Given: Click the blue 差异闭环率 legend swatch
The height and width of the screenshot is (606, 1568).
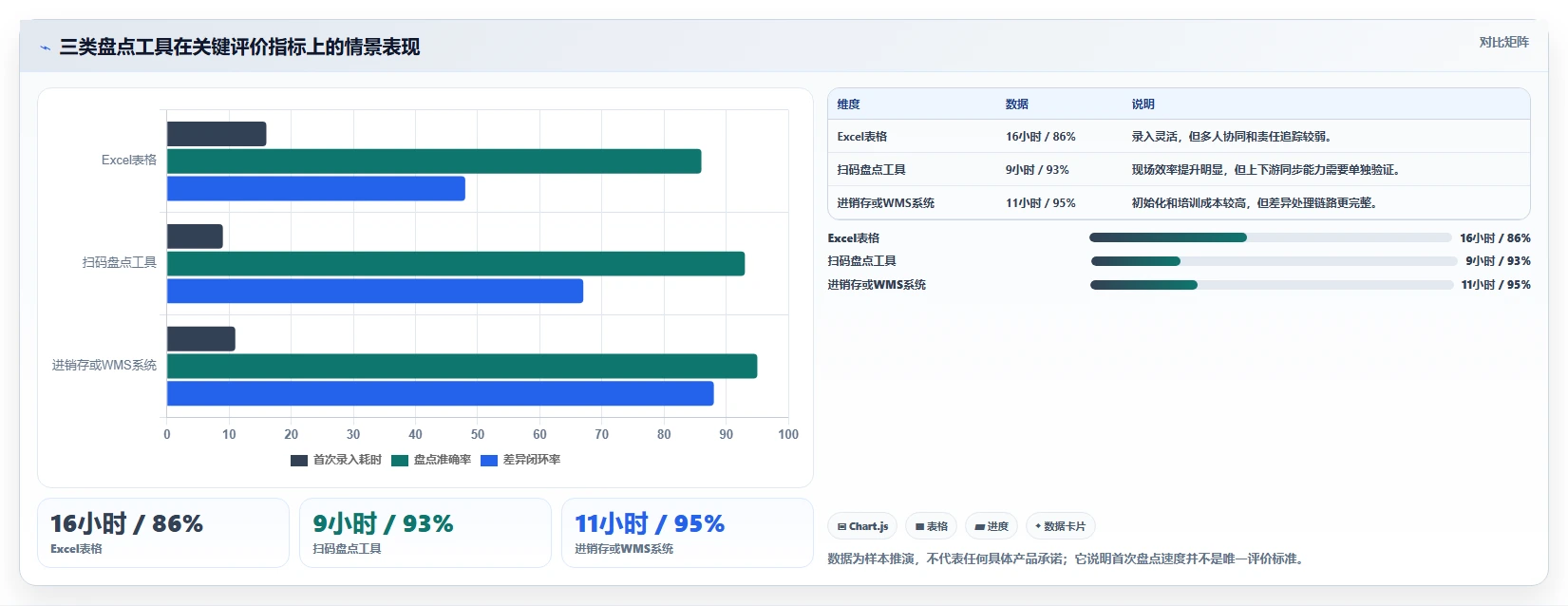Looking at the screenshot, I should (490, 461).
